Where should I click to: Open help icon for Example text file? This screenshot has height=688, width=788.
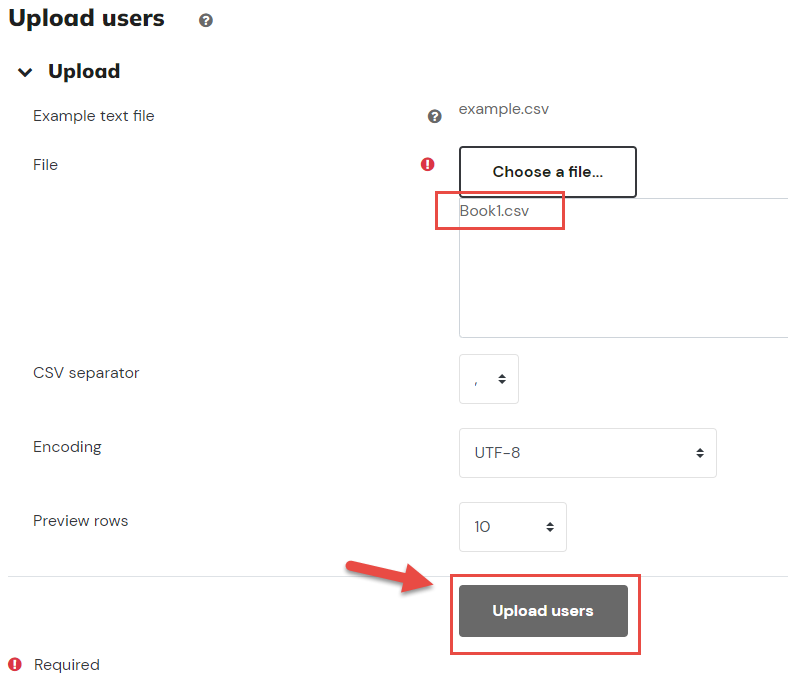tap(434, 117)
